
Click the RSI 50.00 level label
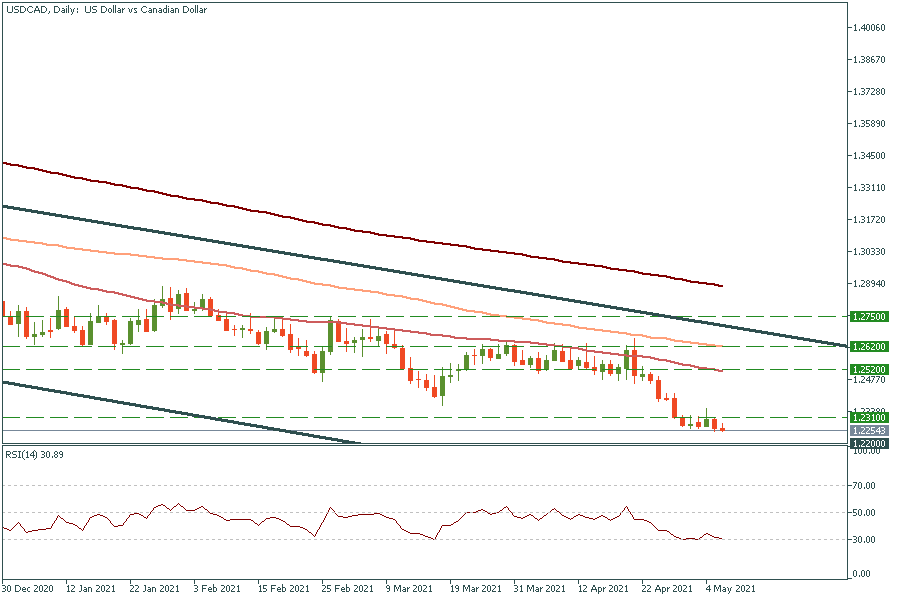865,513
